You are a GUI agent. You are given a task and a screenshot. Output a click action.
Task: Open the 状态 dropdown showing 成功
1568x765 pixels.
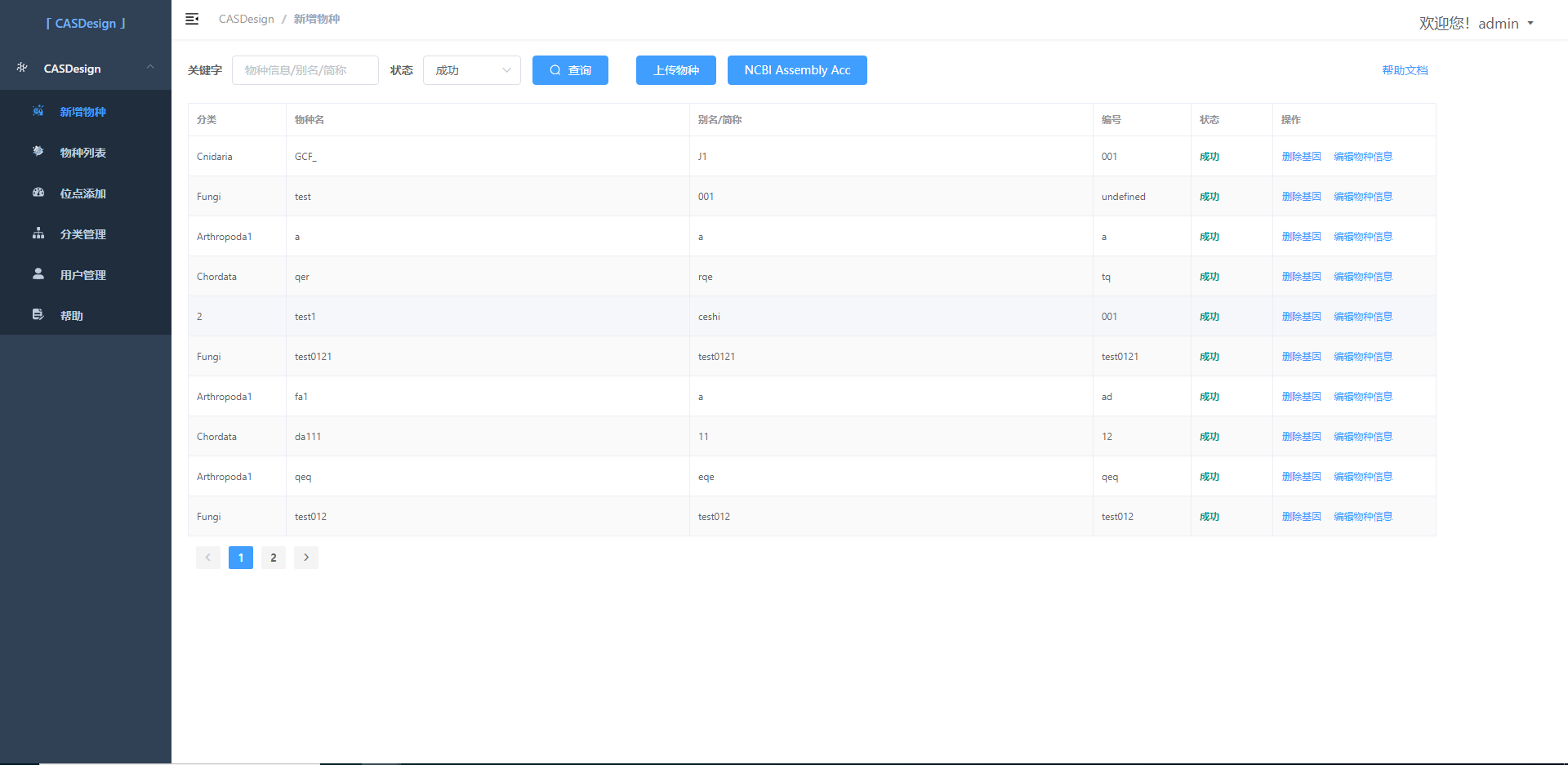pyautogui.click(x=472, y=70)
